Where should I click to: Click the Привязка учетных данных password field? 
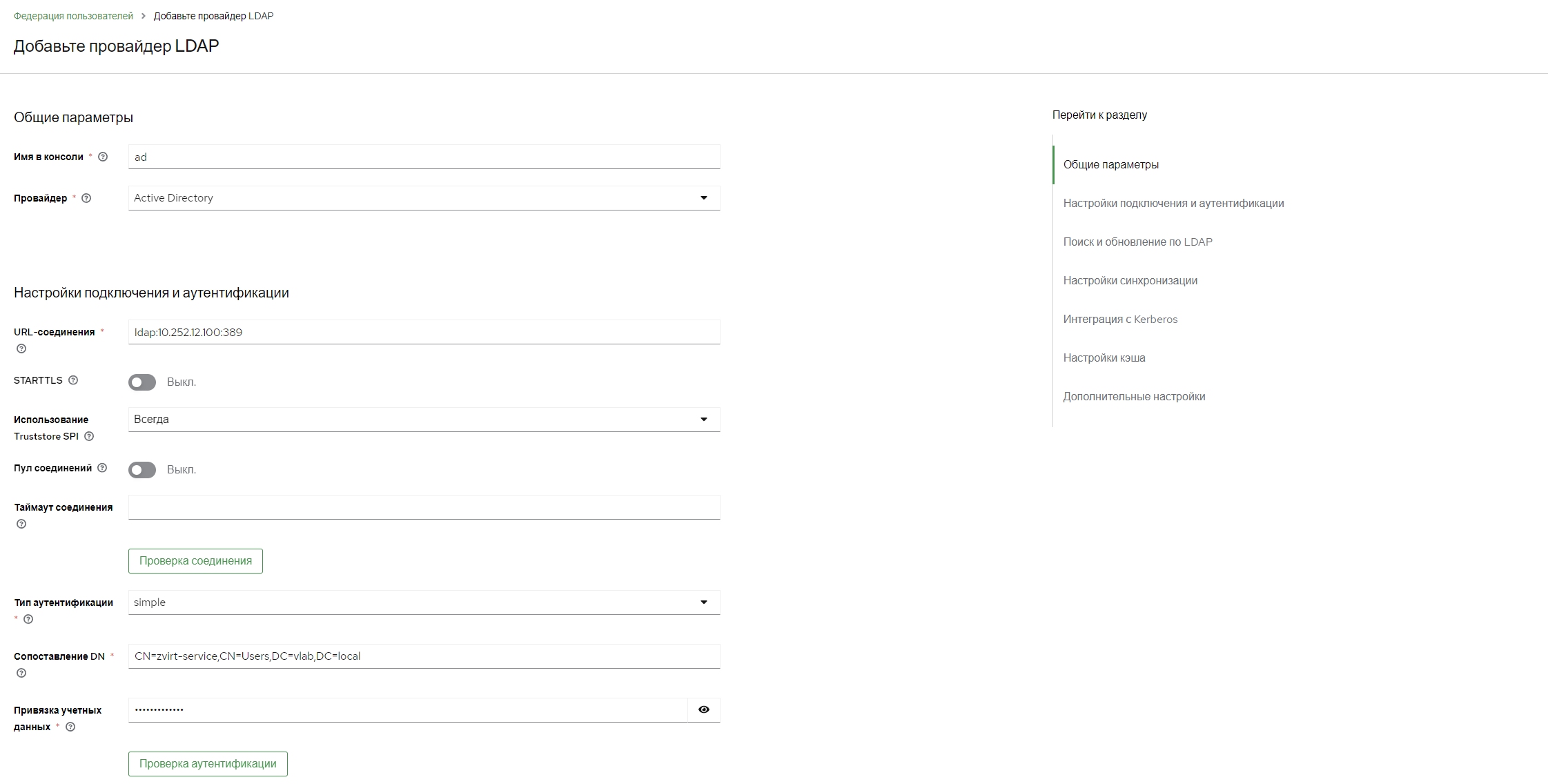pyautogui.click(x=408, y=710)
